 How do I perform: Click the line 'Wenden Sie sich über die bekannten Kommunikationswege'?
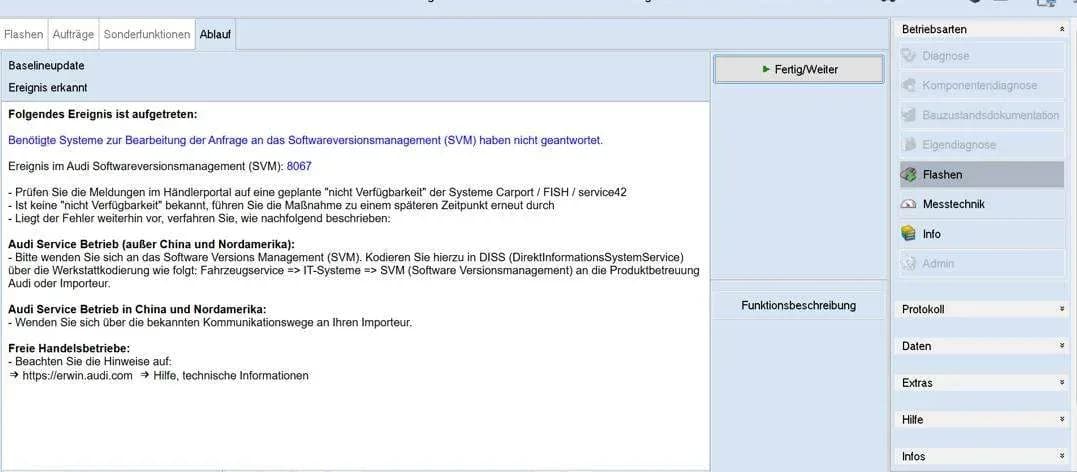tap(210, 322)
